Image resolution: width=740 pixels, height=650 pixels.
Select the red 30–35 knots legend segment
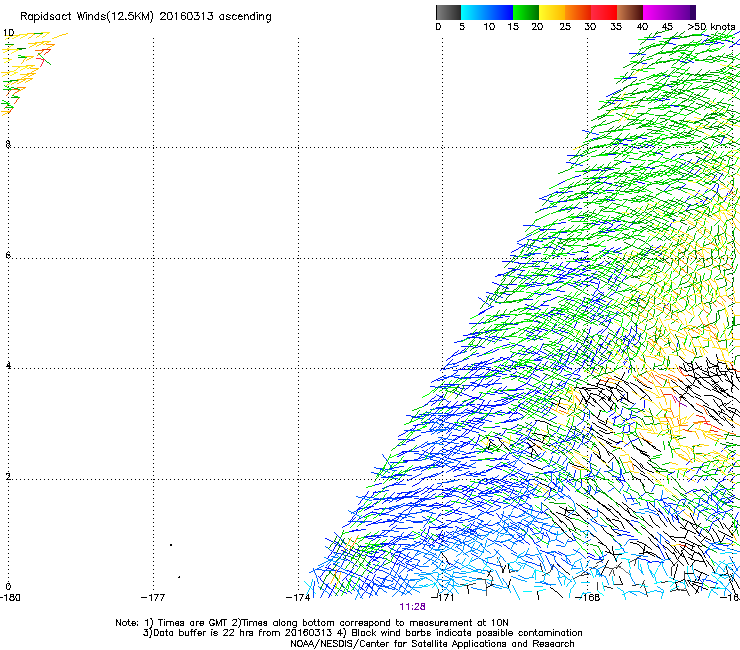click(604, 12)
